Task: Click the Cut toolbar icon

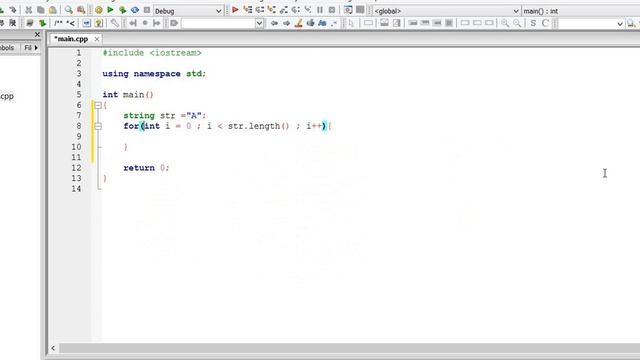Action: [x=29, y=10]
